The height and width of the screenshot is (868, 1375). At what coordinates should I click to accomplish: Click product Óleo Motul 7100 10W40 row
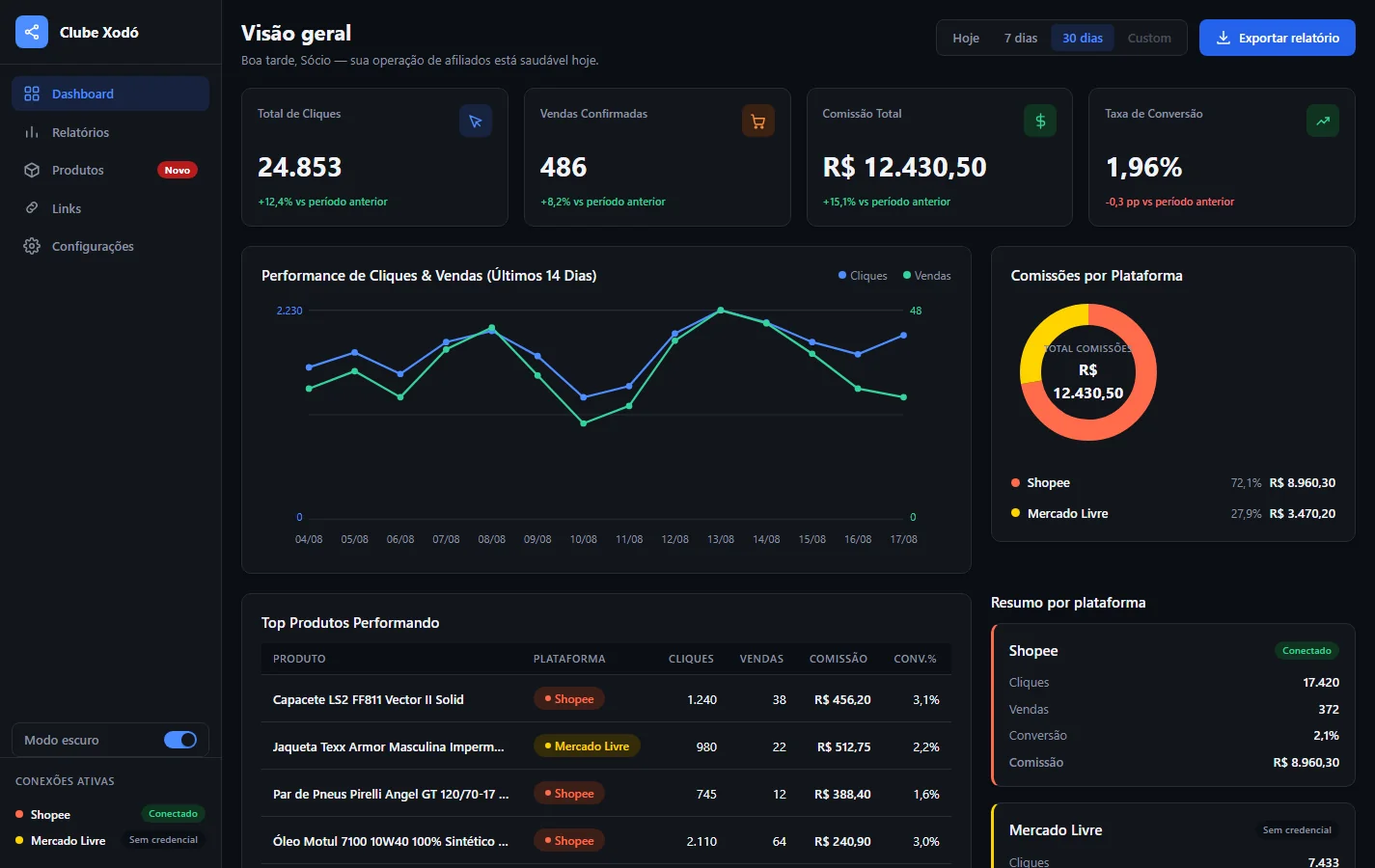(x=606, y=841)
